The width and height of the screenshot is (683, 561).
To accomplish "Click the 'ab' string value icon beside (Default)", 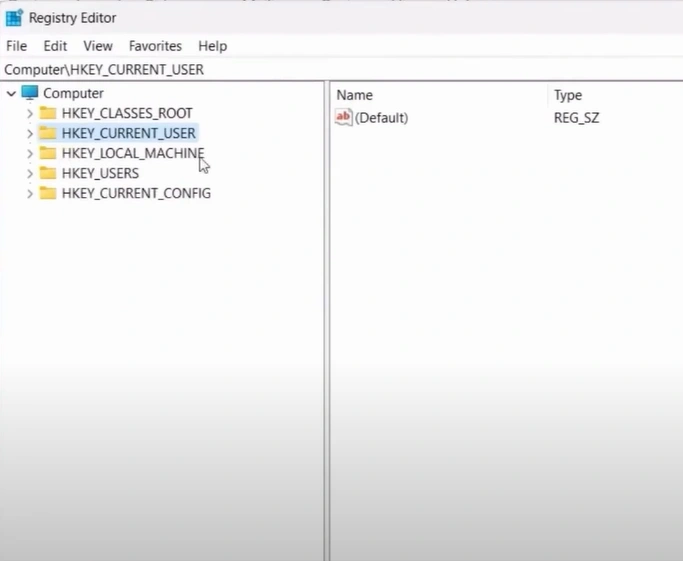I will tap(344, 117).
